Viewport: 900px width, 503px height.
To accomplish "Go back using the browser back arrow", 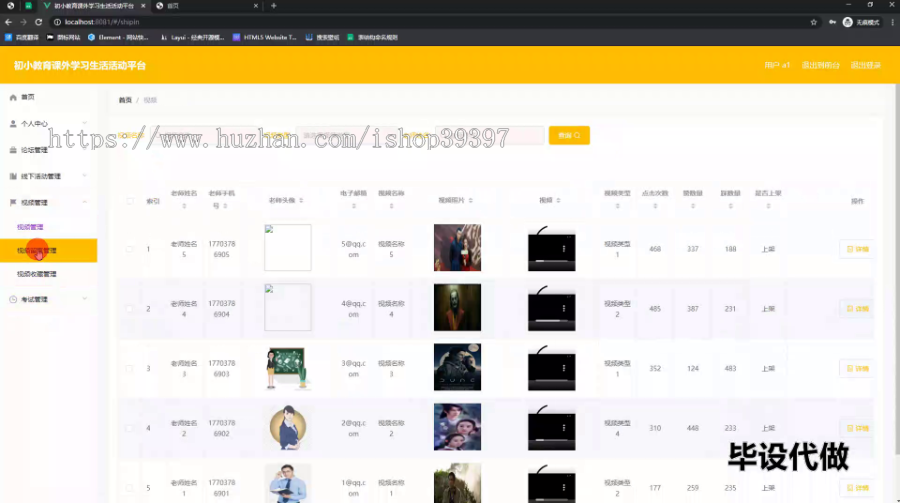I will click(x=8, y=22).
